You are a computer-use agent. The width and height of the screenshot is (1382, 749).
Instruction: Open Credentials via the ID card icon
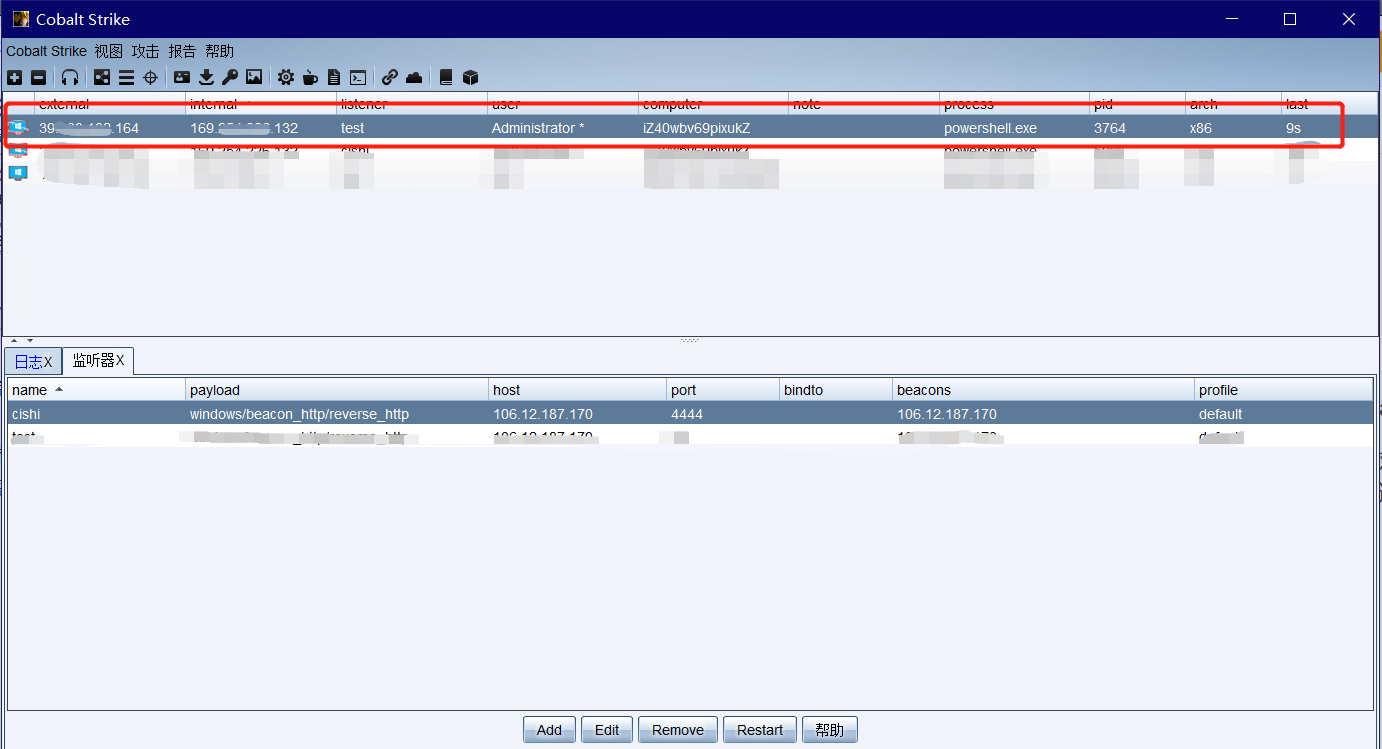[182, 77]
